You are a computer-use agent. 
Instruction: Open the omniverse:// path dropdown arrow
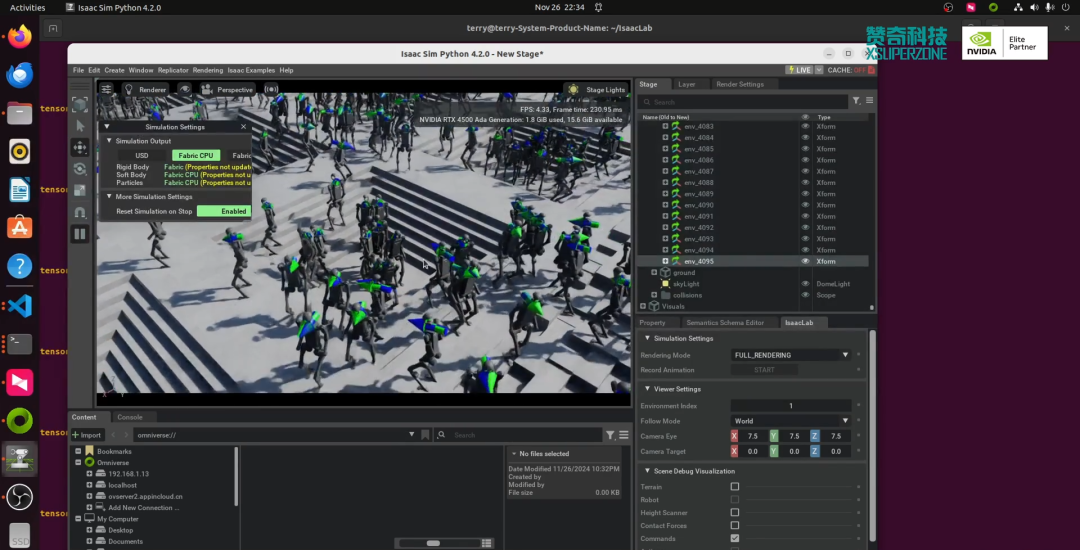tap(412, 435)
